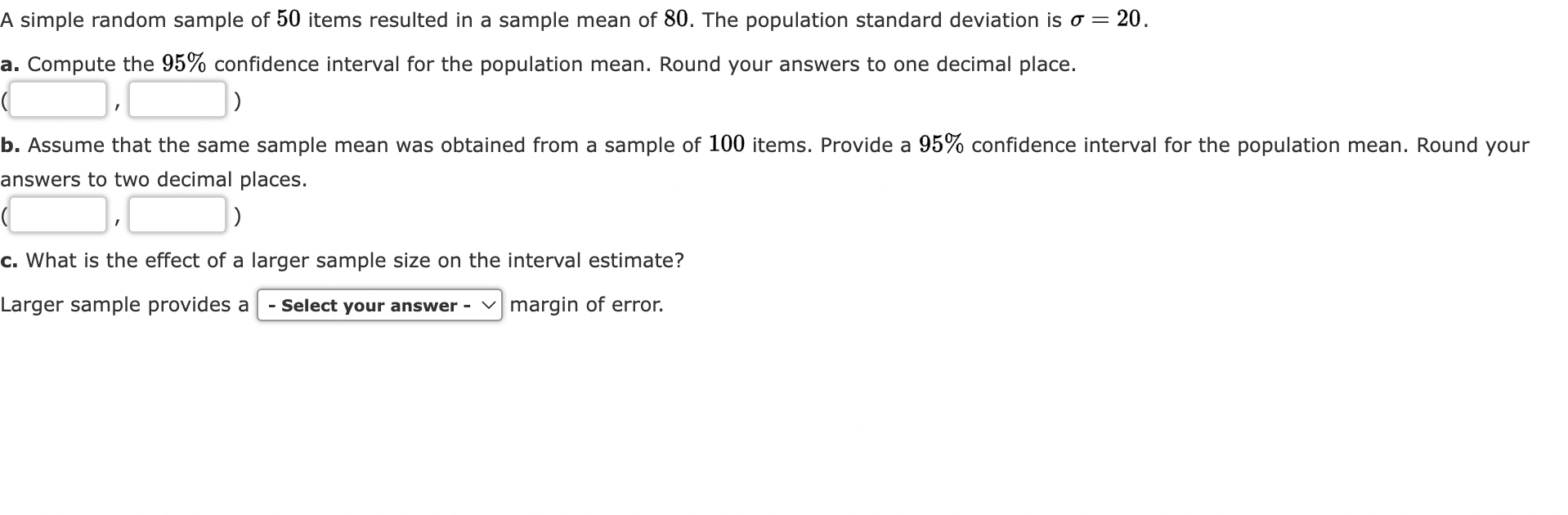Viewport: 1568px width, 515px height.
Task: Focus the first blank in part b interval
Action: [57, 215]
